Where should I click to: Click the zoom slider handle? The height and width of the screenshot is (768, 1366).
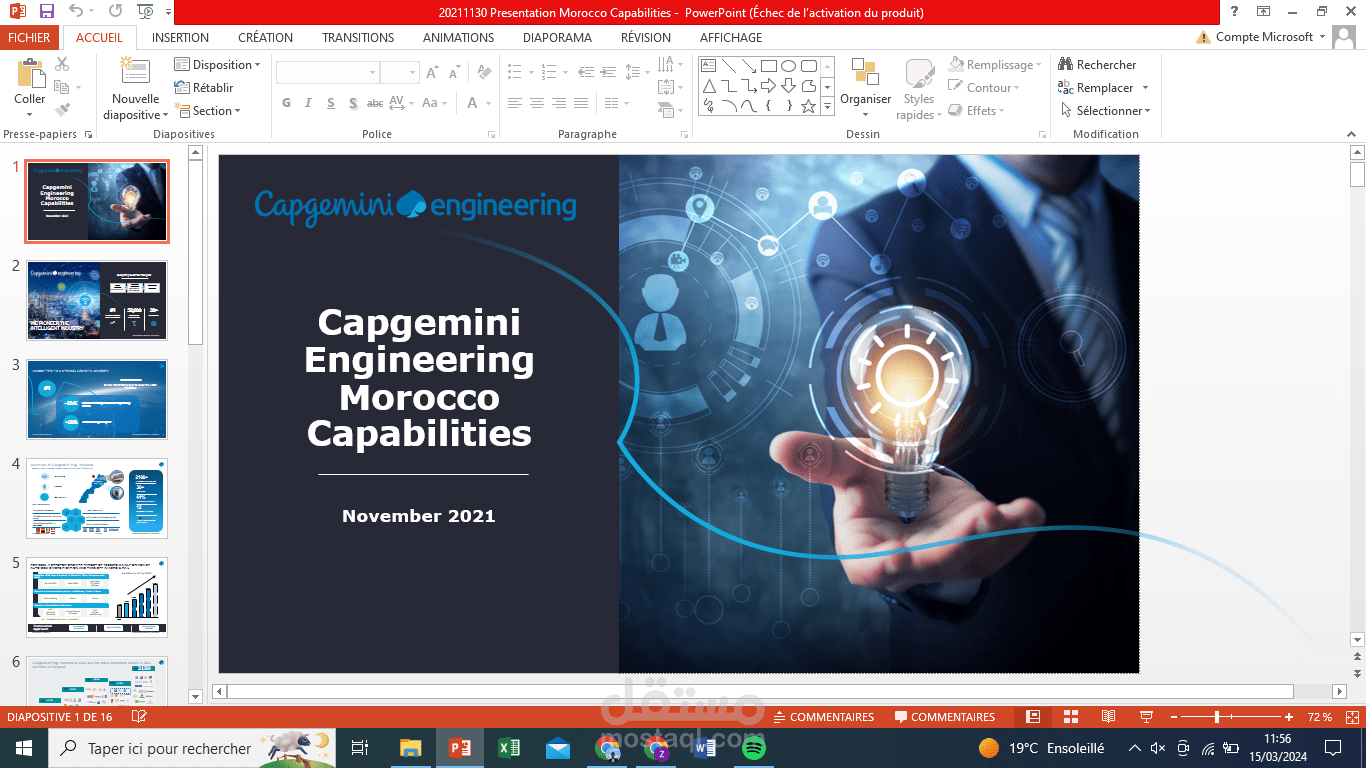(x=1217, y=717)
